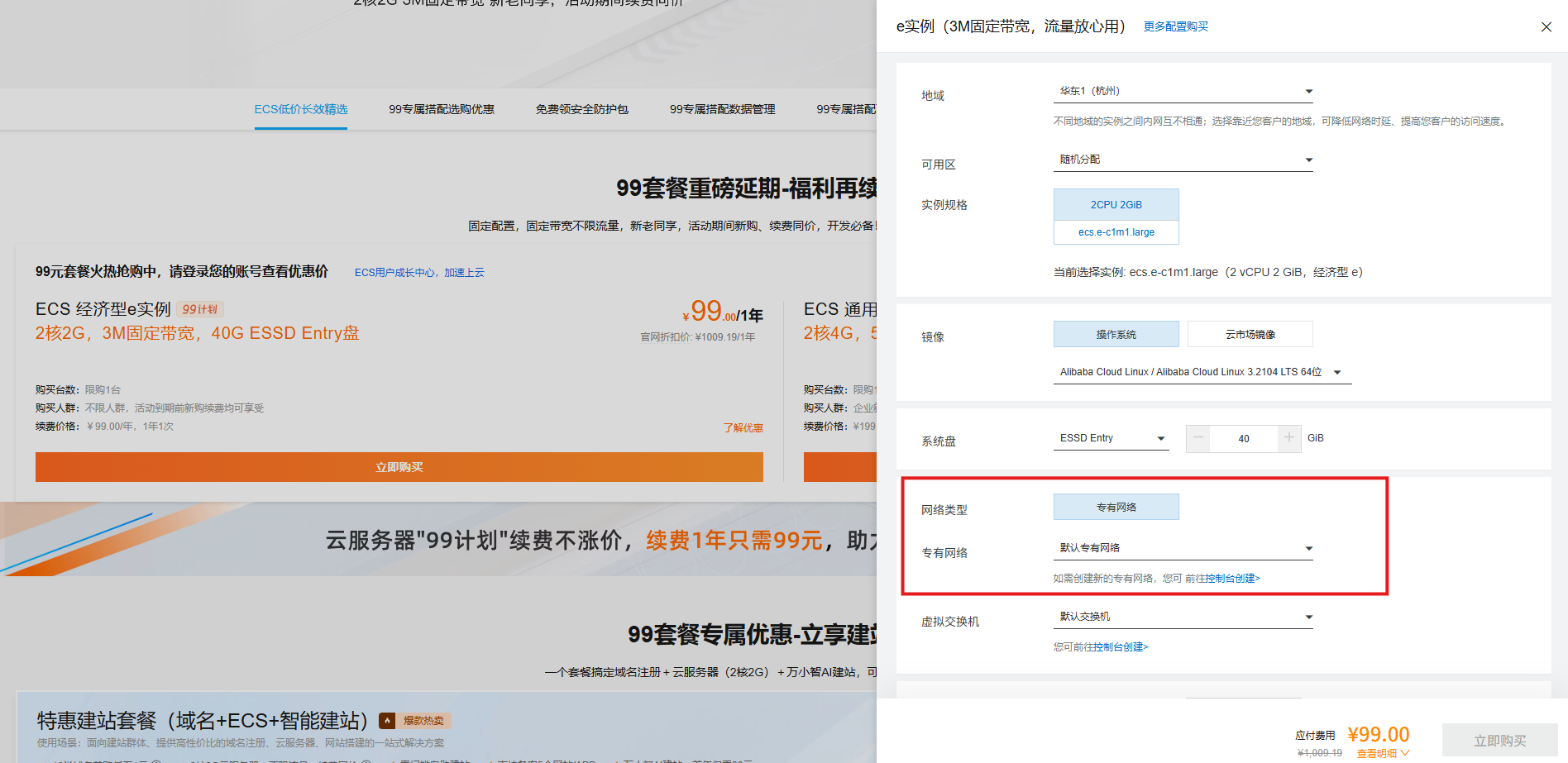Select the 专有网络 network type

pyautogui.click(x=1116, y=507)
